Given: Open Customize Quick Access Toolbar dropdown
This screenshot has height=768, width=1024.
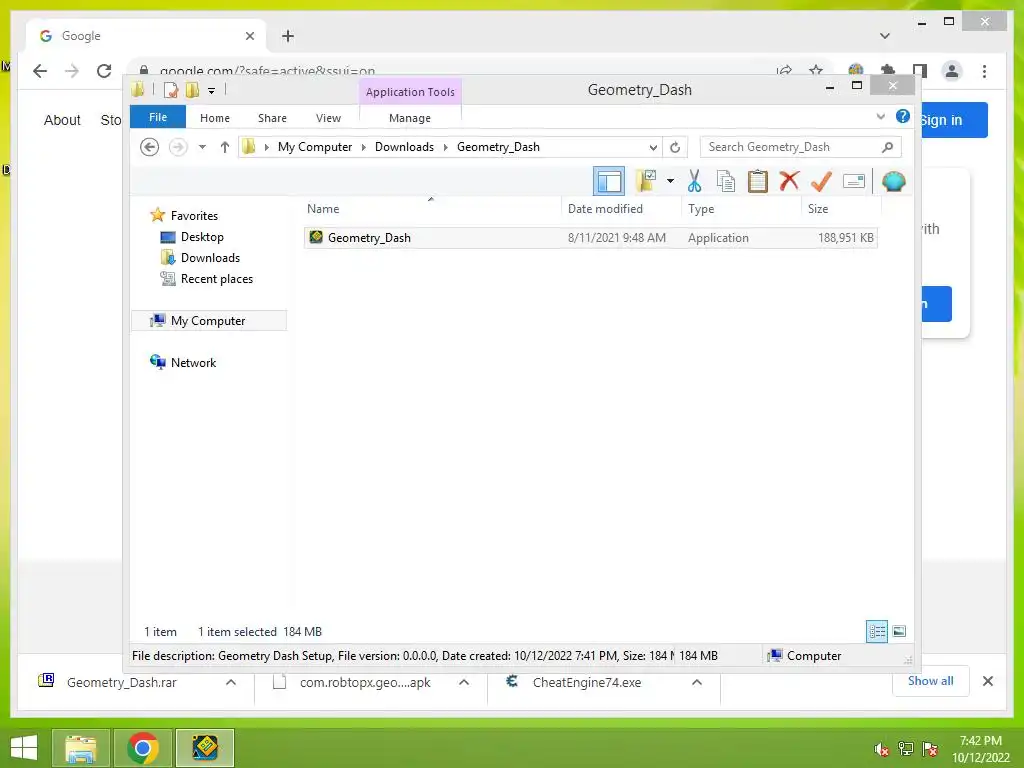Looking at the screenshot, I should point(212,91).
